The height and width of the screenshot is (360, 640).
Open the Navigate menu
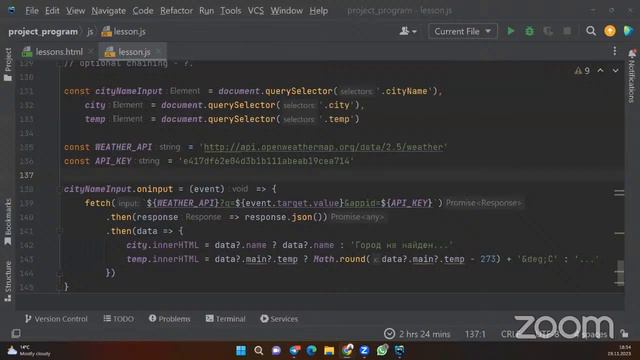pyautogui.click(x=109, y=11)
